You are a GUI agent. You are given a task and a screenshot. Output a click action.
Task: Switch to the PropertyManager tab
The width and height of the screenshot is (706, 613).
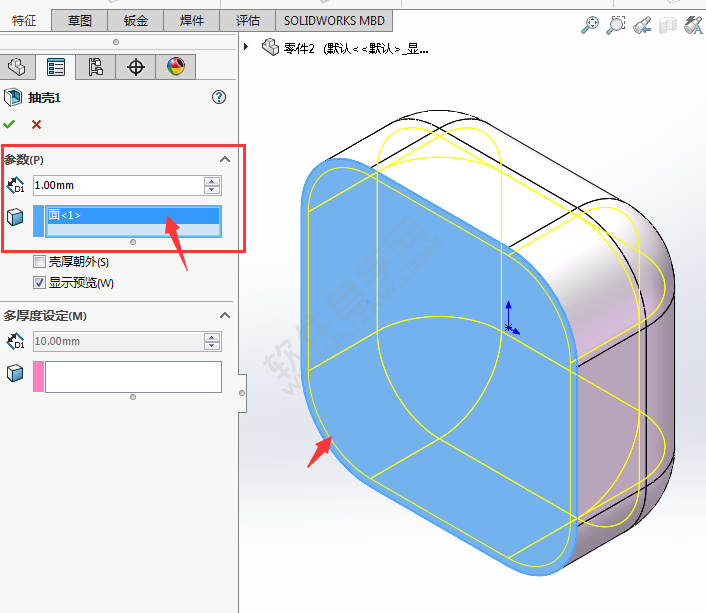point(56,67)
